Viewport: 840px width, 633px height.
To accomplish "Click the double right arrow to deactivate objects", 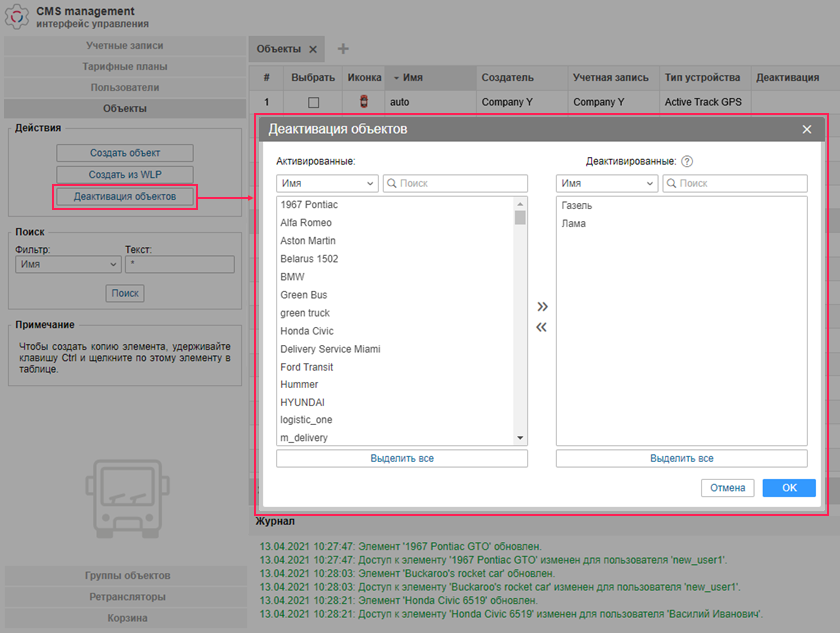I will pos(542,306).
